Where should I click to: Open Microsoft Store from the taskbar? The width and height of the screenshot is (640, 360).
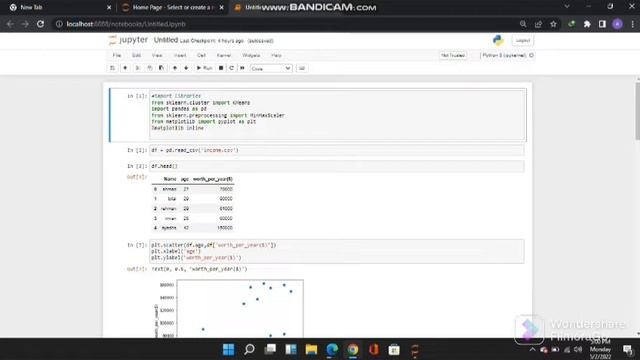(x=394, y=349)
